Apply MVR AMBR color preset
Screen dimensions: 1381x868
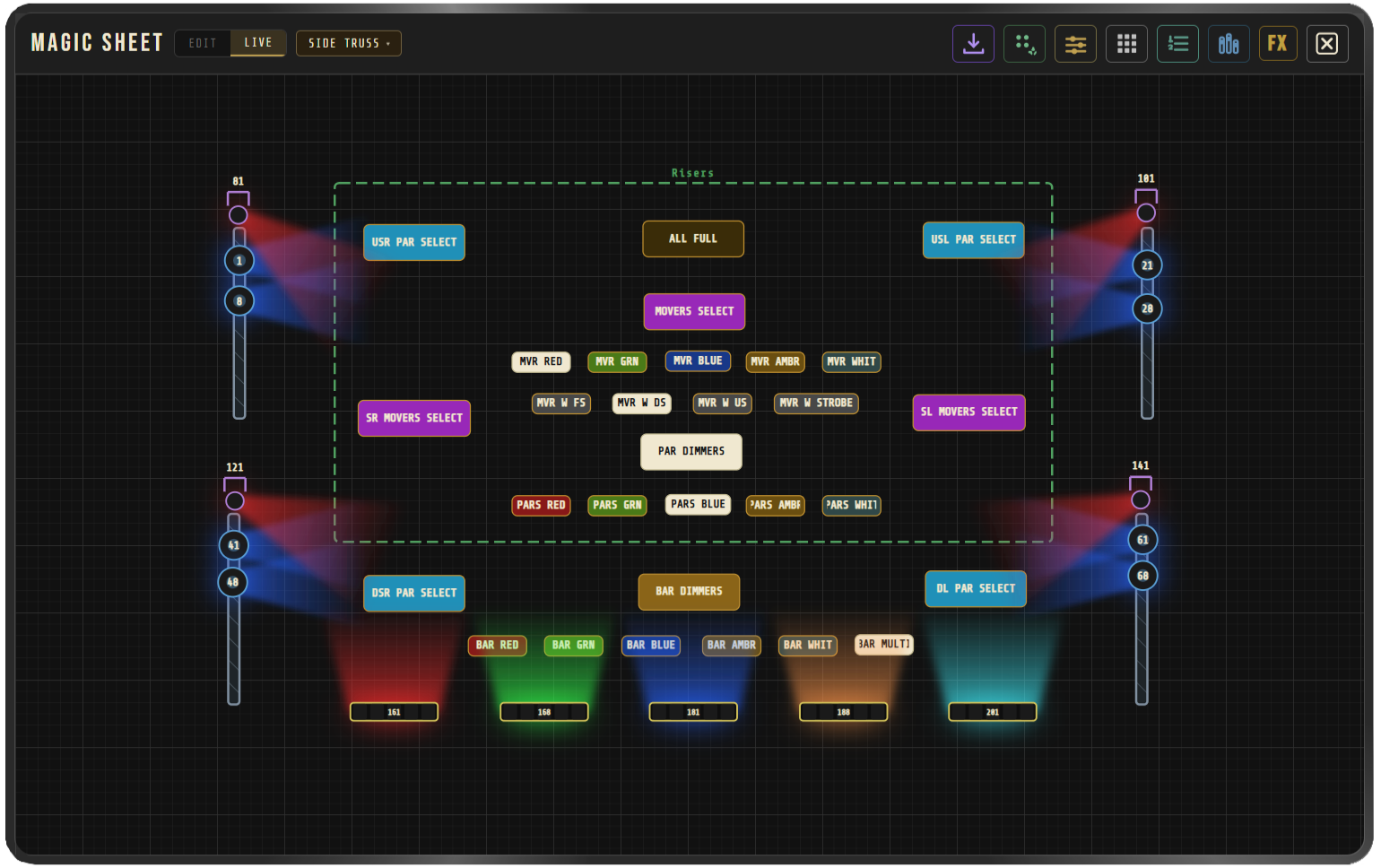775,361
